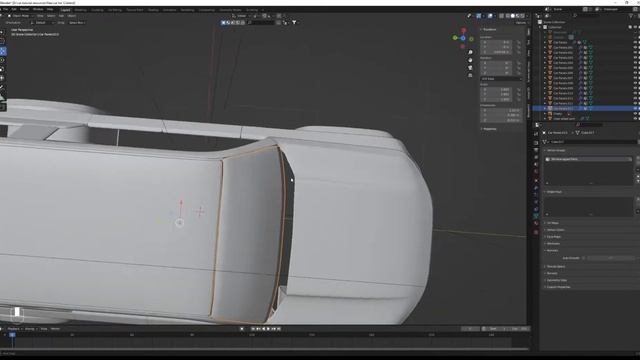Click the blue Z axis on navigation gizmo
Viewport: 640px width, 360px height.
coord(463,38)
